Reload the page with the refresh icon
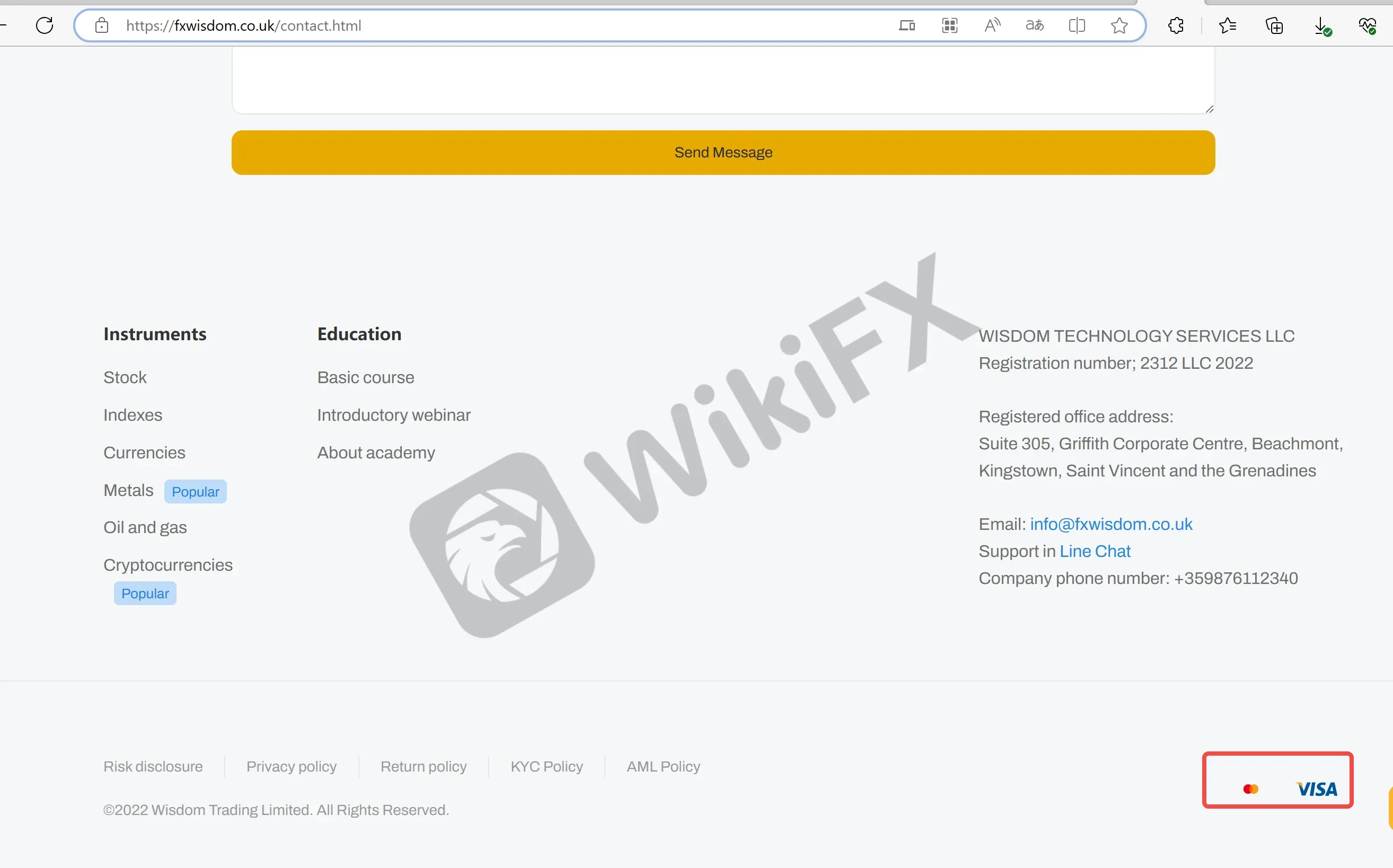 tap(44, 25)
